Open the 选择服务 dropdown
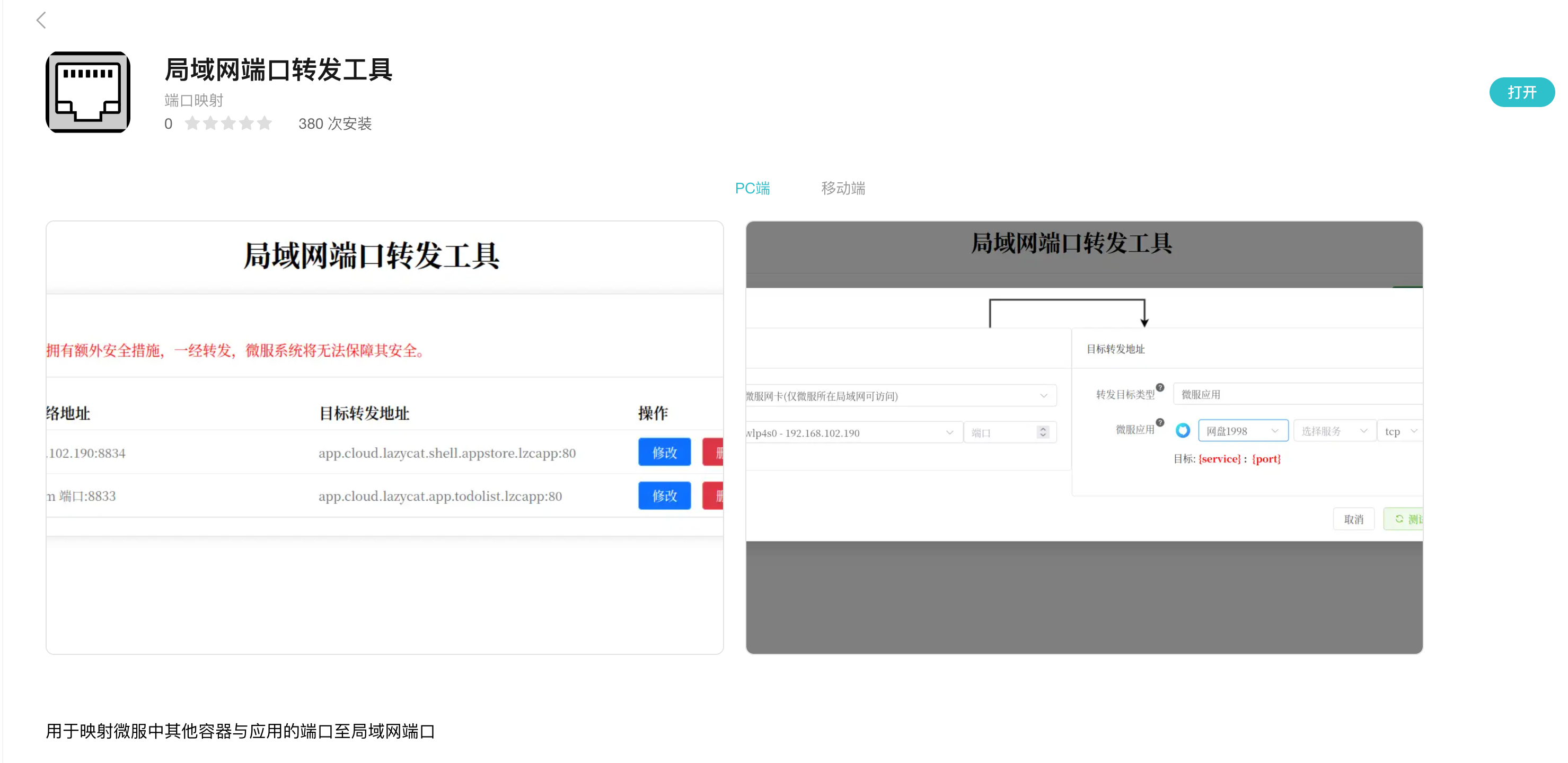The image size is (1568, 763). 1334,431
